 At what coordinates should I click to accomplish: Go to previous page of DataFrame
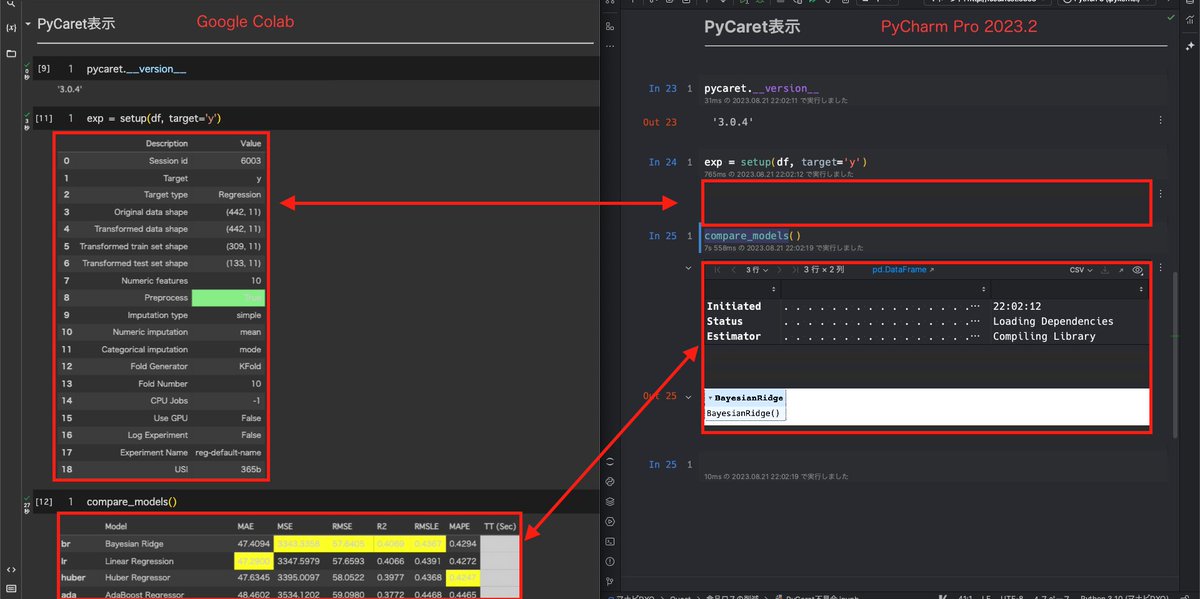[x=733, y=270]
